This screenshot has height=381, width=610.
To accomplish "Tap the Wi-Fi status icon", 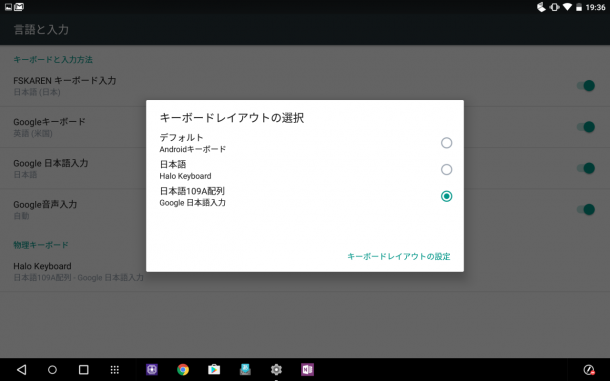I will coord(567,7).
